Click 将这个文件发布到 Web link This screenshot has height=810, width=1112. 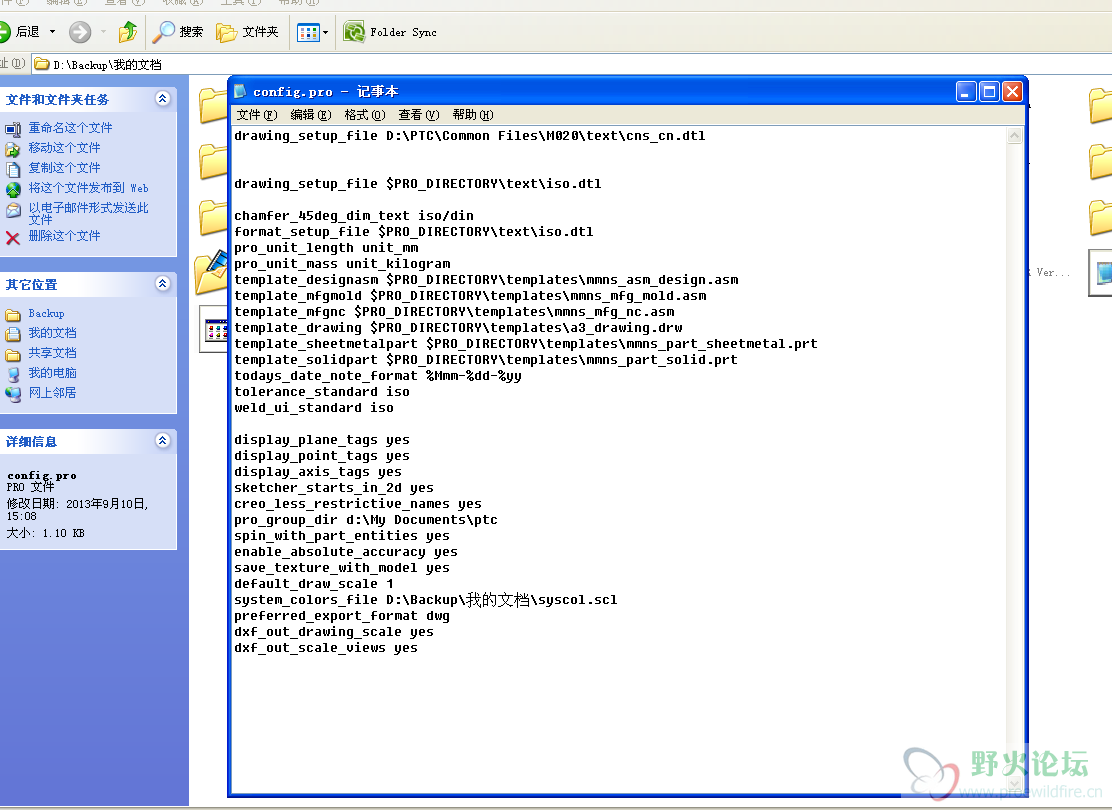(89, 187)
